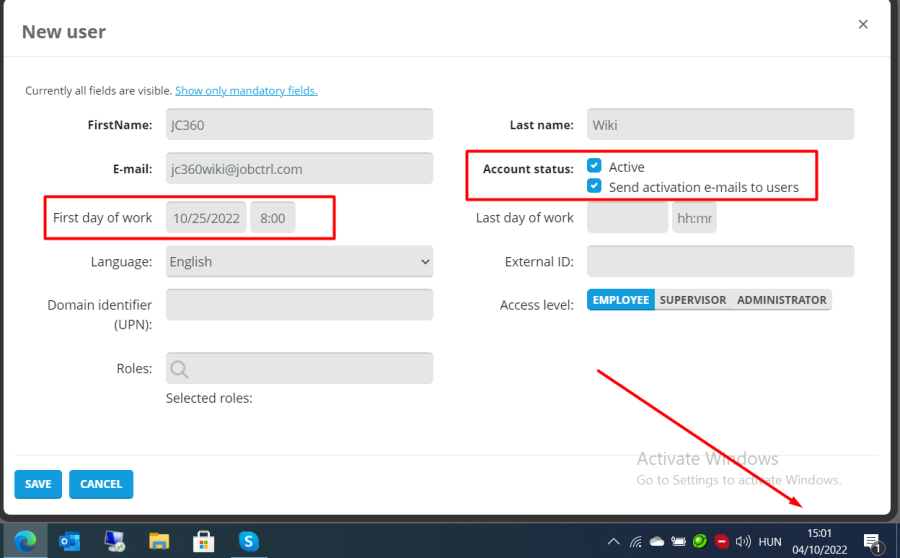Launch Microsoft Store from the taskbar
The height and width of the screenshot is (558, 900).
coord(204,541)
